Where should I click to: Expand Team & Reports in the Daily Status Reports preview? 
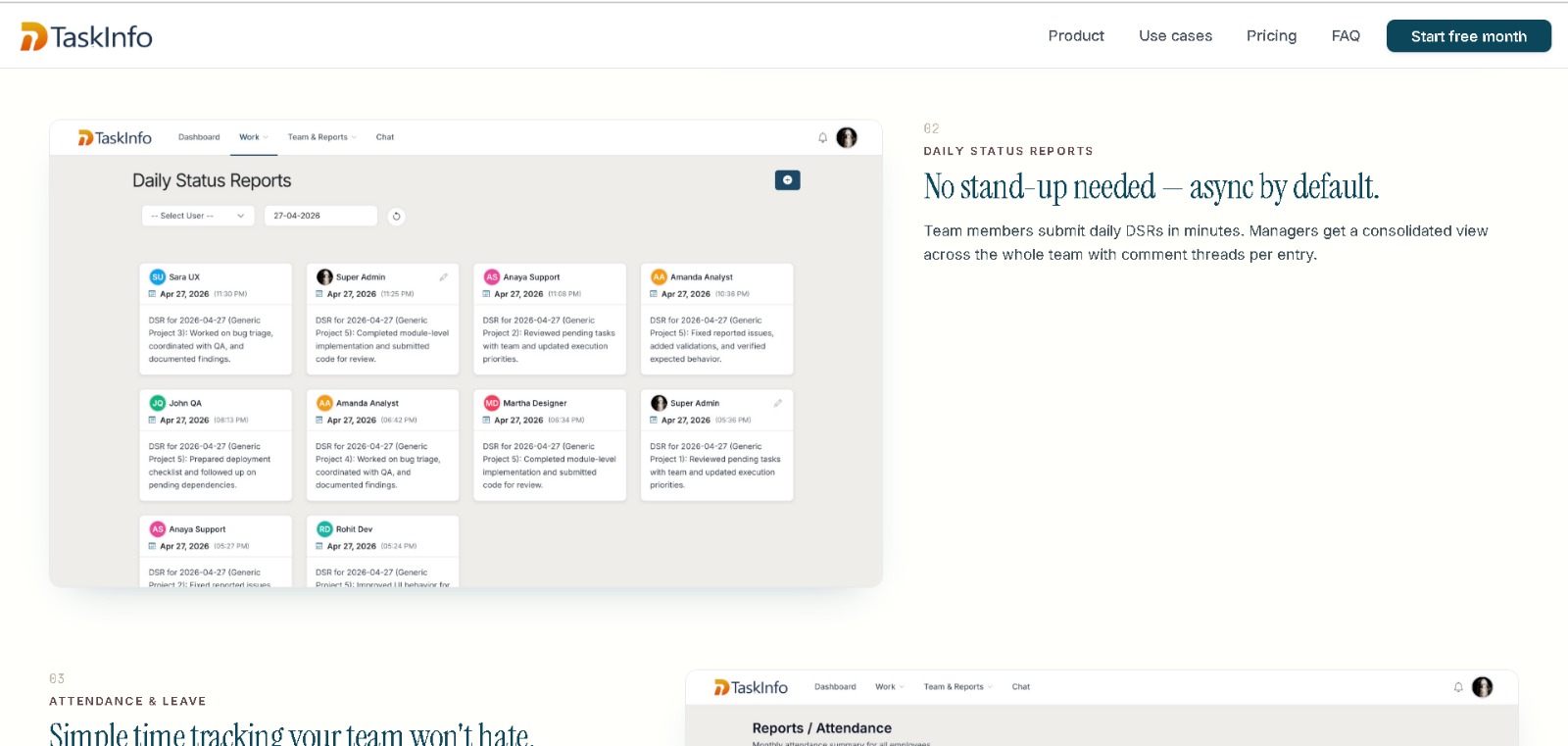tap(321, 137)
